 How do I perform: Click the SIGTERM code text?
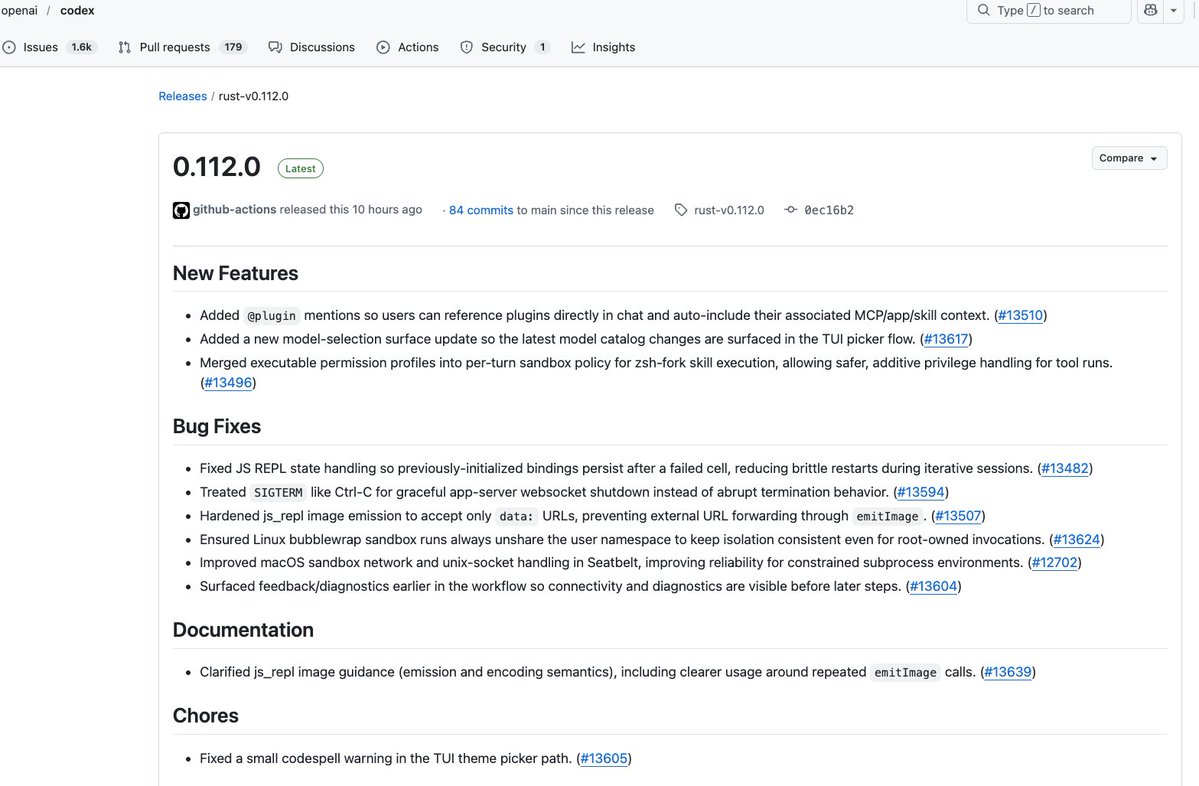click(278, 492)
